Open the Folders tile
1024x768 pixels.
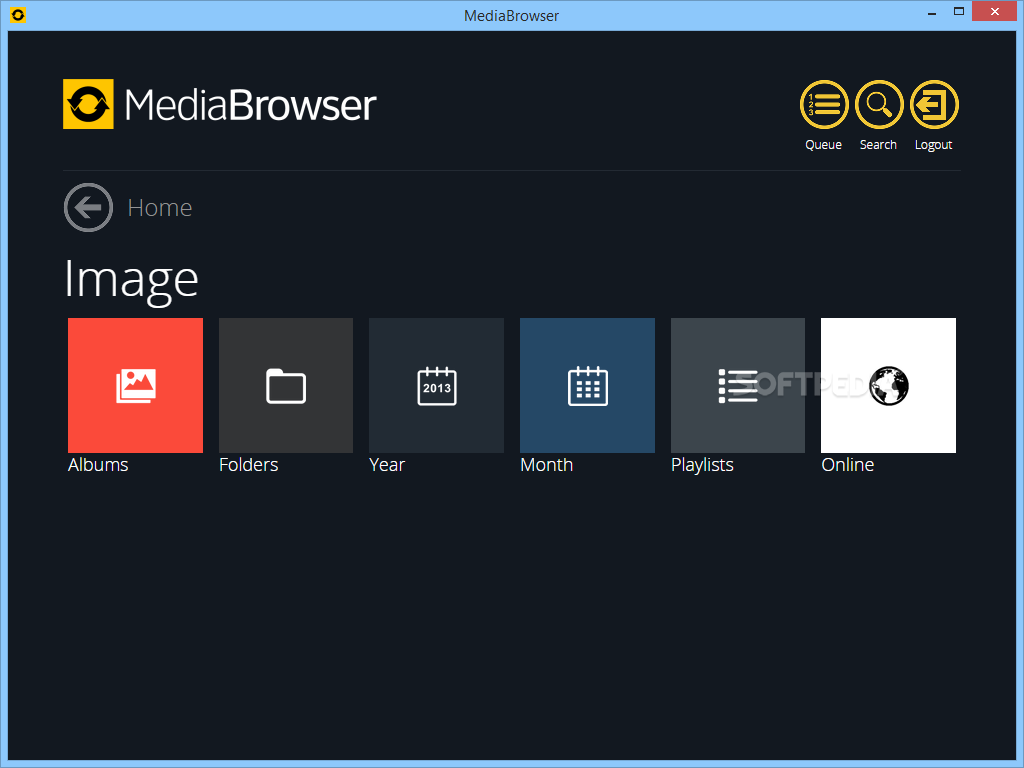point(286,385)
